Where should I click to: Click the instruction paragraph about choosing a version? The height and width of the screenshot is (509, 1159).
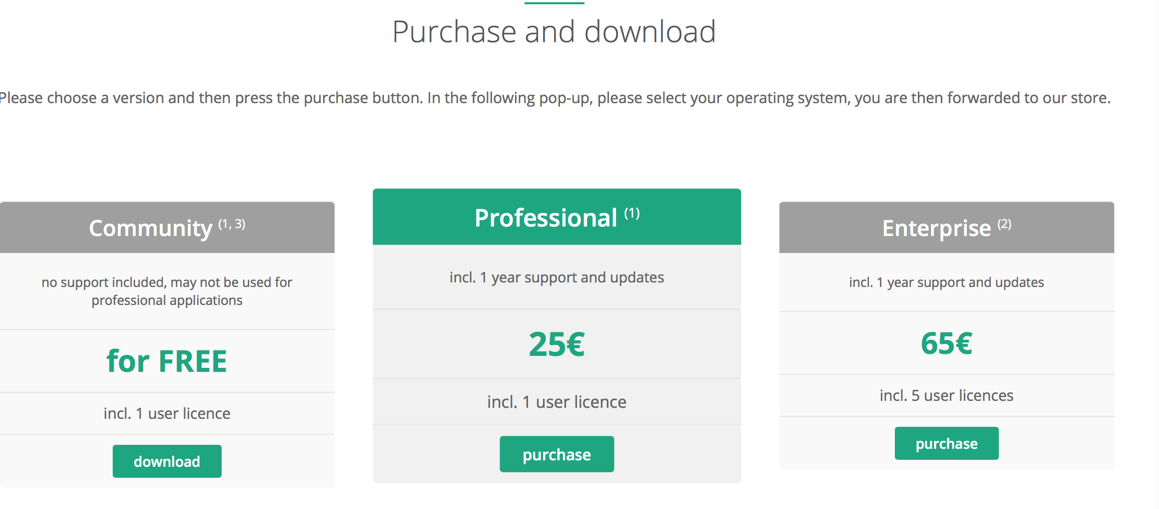(x=555, y=98)
